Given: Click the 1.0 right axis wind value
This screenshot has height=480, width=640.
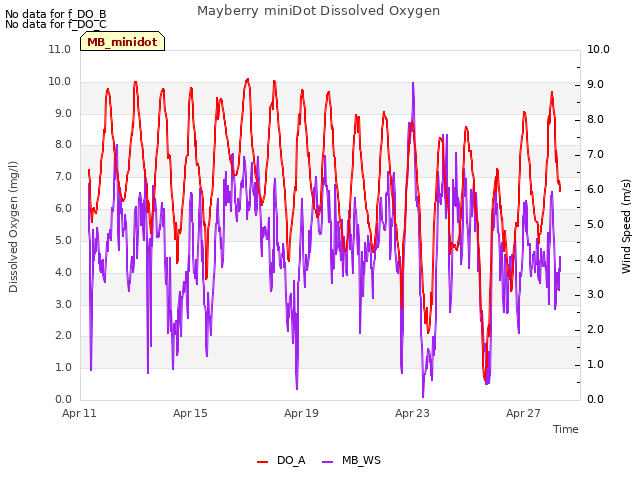Looking at the screenshot, I should tap(595, 364).
